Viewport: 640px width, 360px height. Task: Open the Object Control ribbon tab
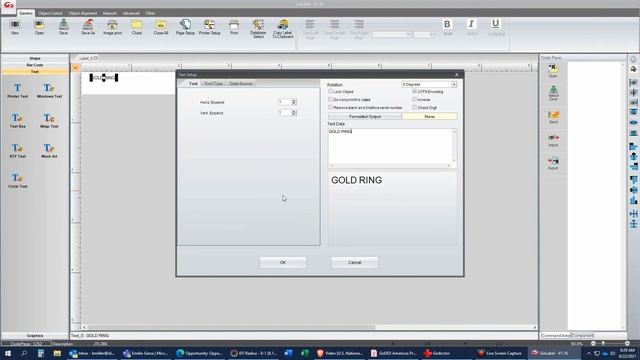pyautogui.click(x=51, y=13)
